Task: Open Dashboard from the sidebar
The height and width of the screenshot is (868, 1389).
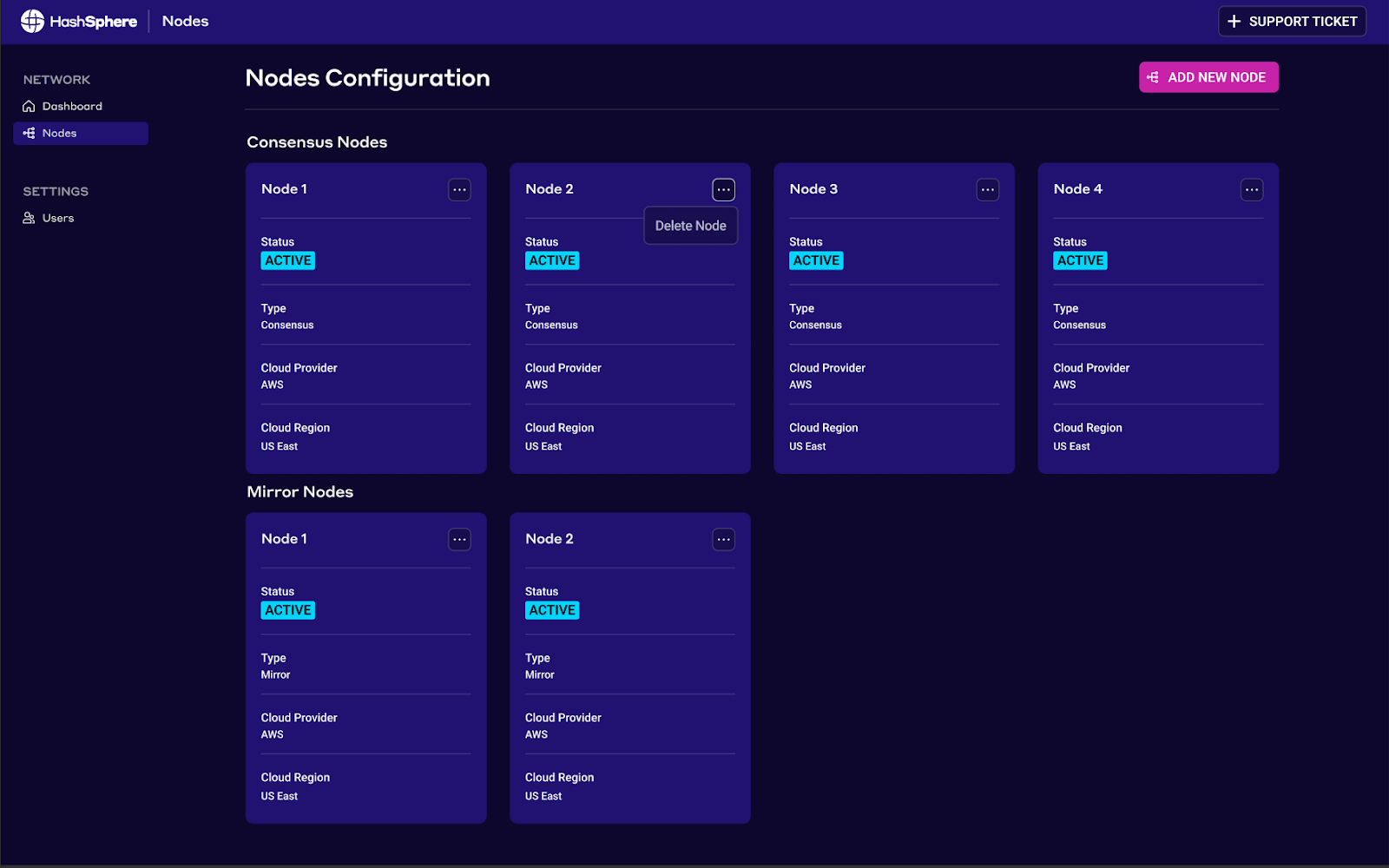Action: tap(72, 106)
